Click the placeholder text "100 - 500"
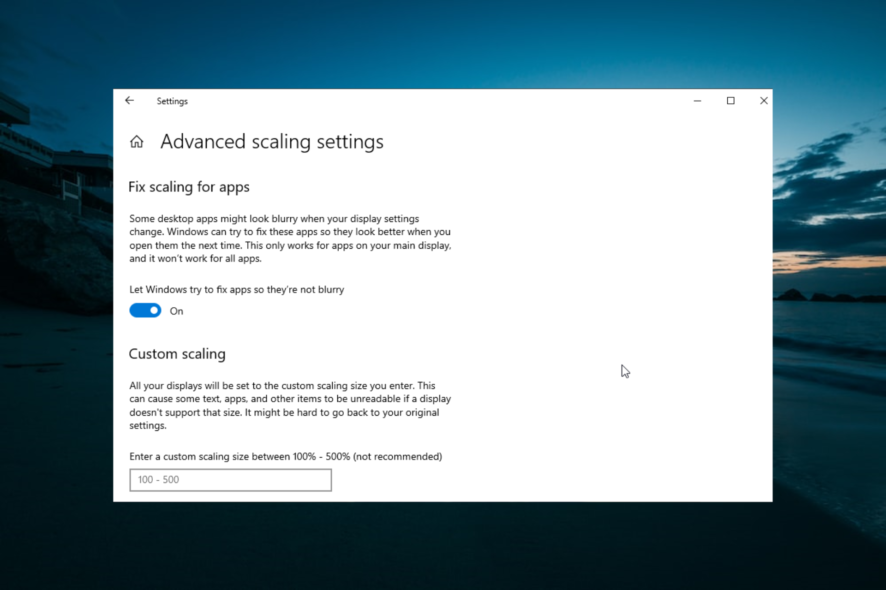This screenshot has height=590, width=886. click(156, 480)
